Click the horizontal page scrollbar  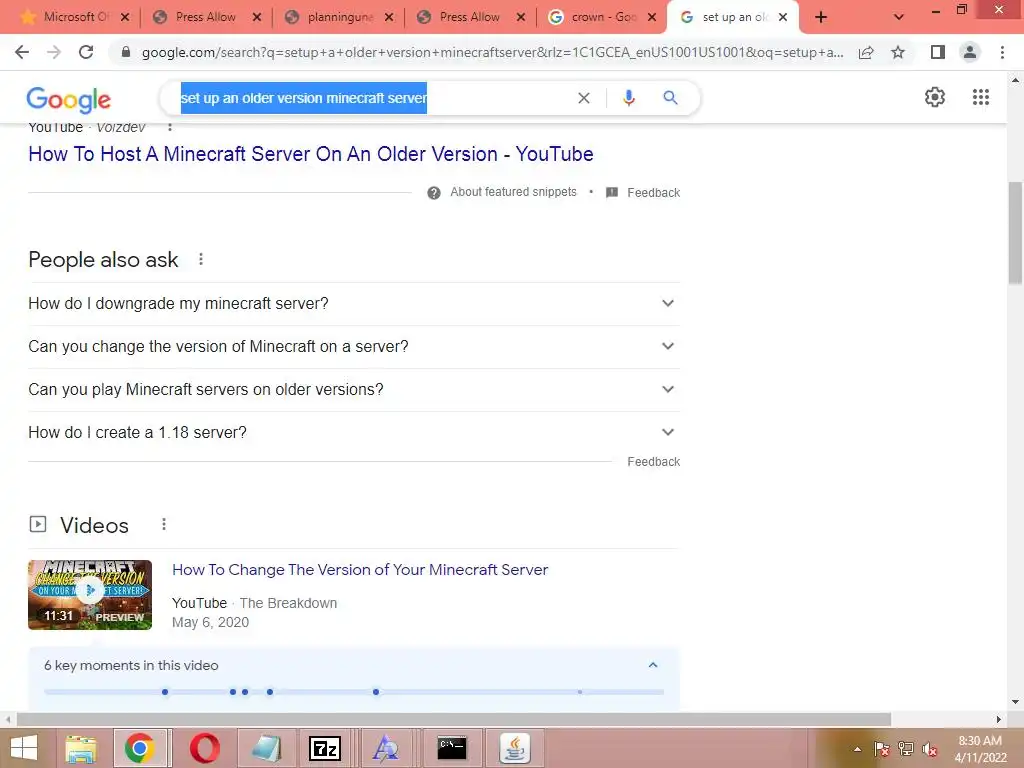pyautogui.click(x=454, y=719)
